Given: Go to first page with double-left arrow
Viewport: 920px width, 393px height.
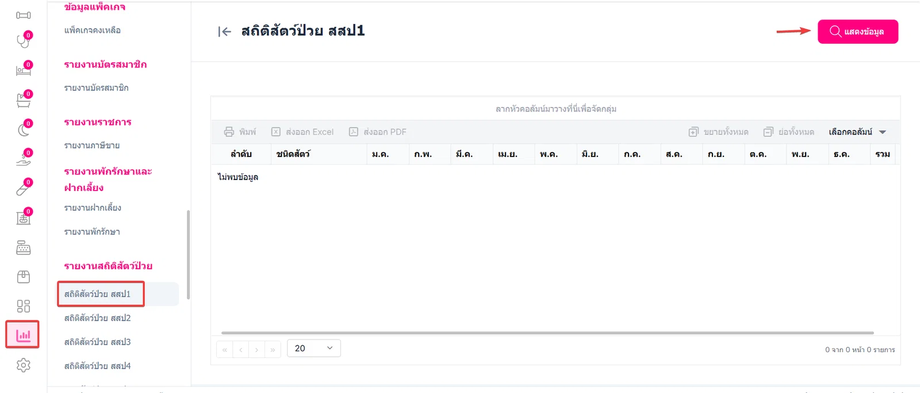Looking at the screenshot, I should tap(225, 350).
